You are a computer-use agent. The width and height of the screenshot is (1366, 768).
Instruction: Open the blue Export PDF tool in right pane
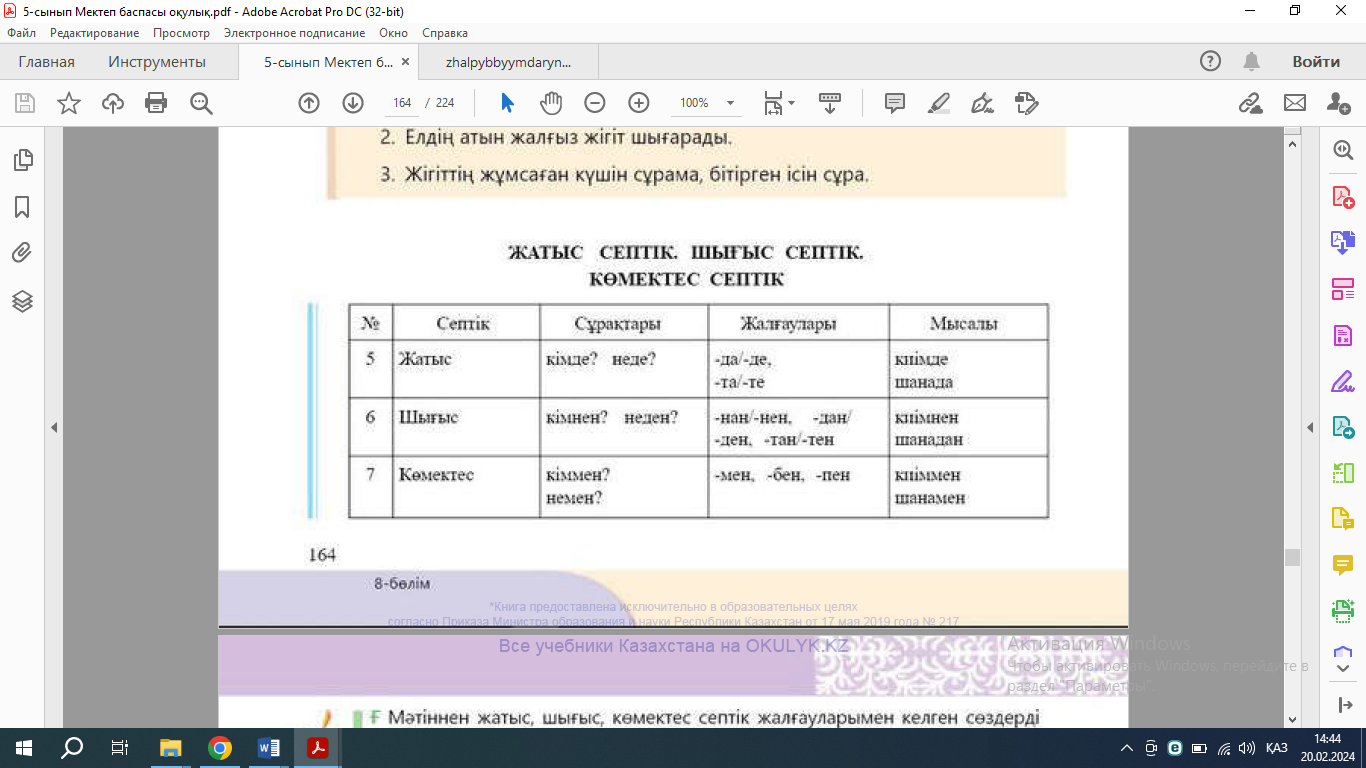click(x=1342, y=243)
